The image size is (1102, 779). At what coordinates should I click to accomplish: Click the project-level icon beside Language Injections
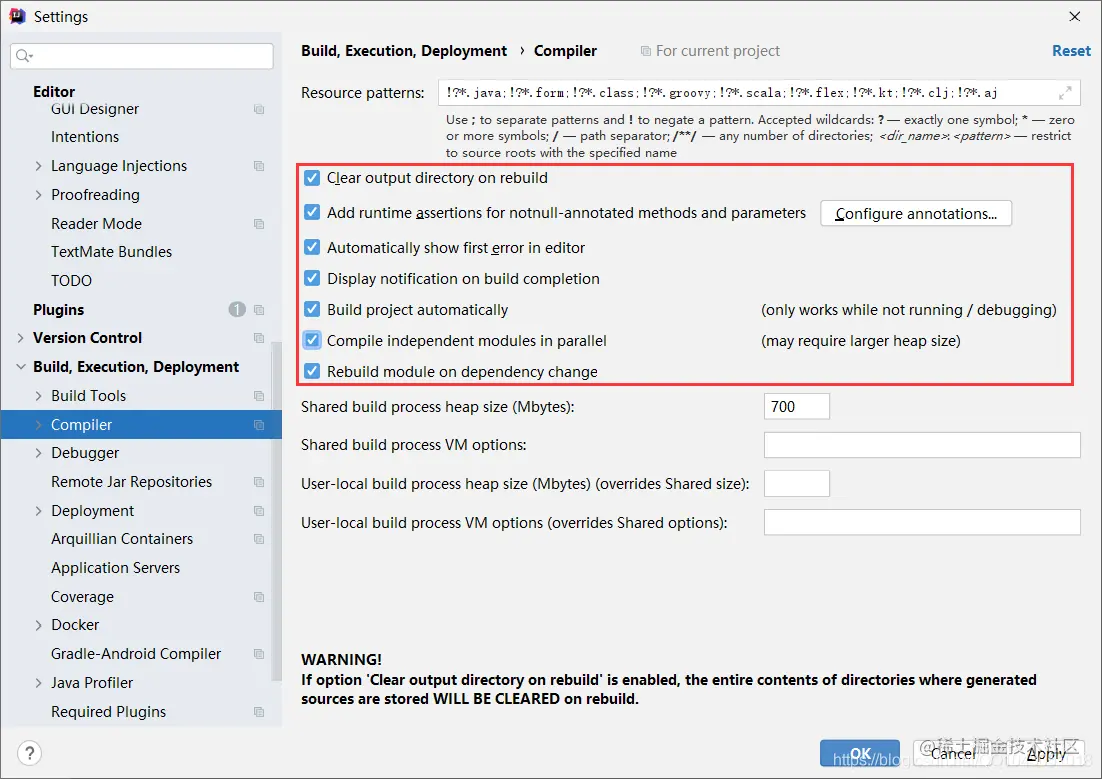coord(259,166)
